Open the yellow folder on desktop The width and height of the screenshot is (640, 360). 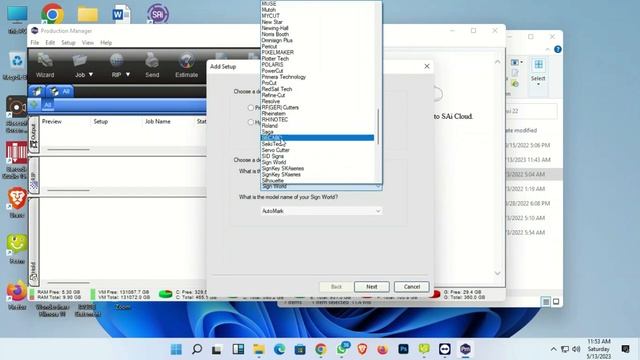[x=88, y=15]
